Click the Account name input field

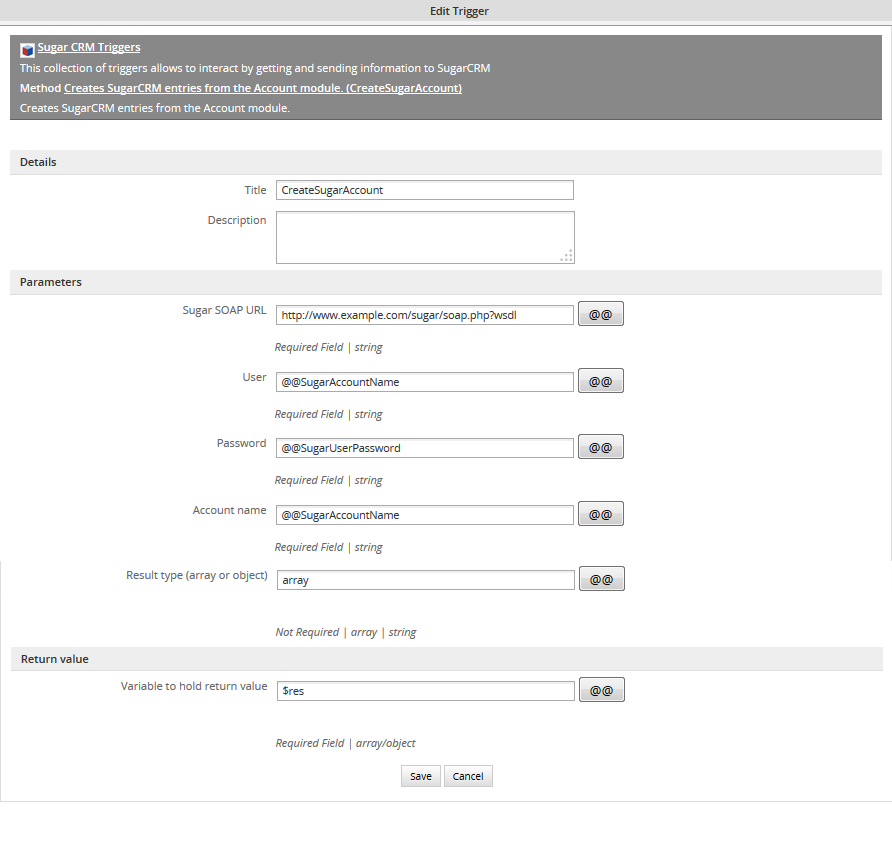tap(424, 515)
